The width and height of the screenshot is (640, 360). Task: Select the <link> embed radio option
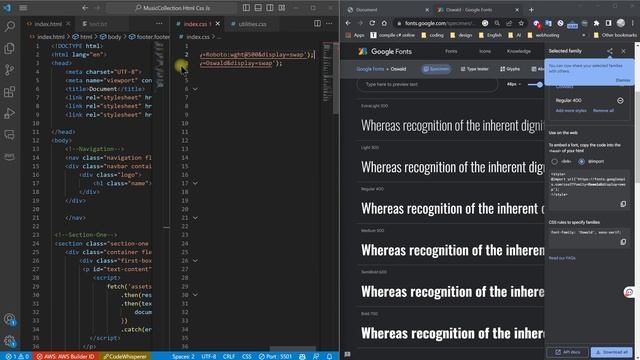pos(554,162)
